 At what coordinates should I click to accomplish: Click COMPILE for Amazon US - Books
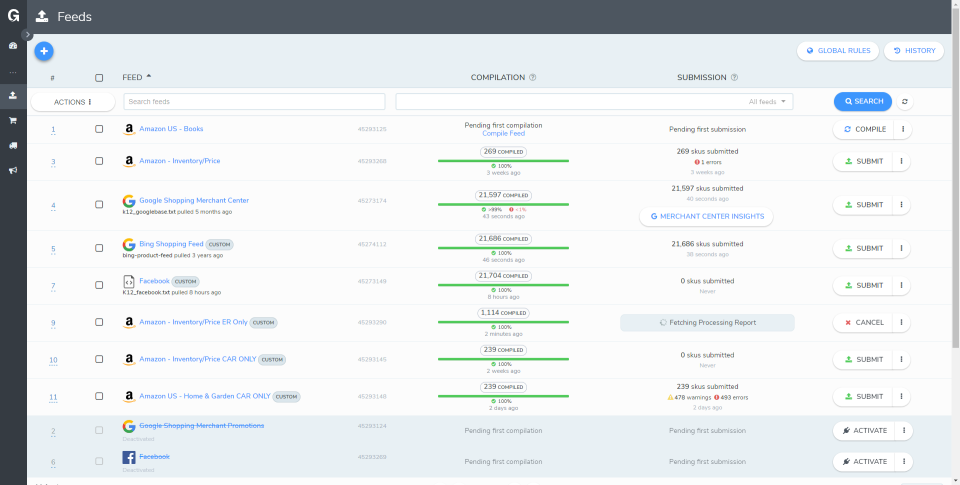(863, 129)
